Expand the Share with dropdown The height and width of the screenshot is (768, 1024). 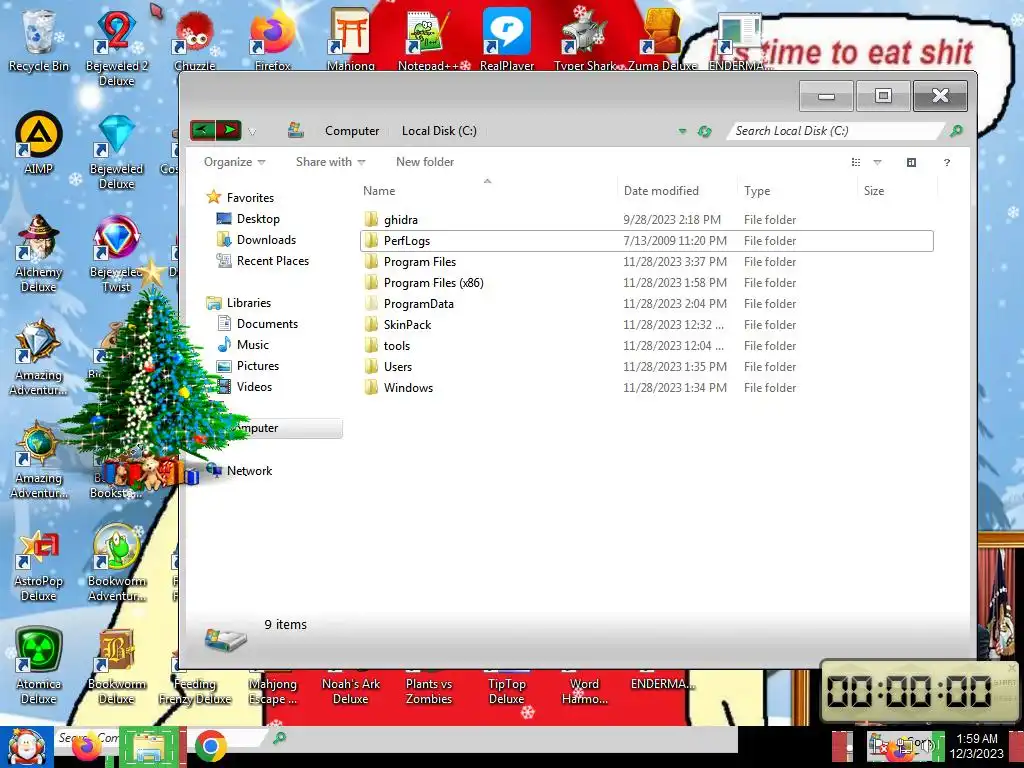(x=330, y=162)
